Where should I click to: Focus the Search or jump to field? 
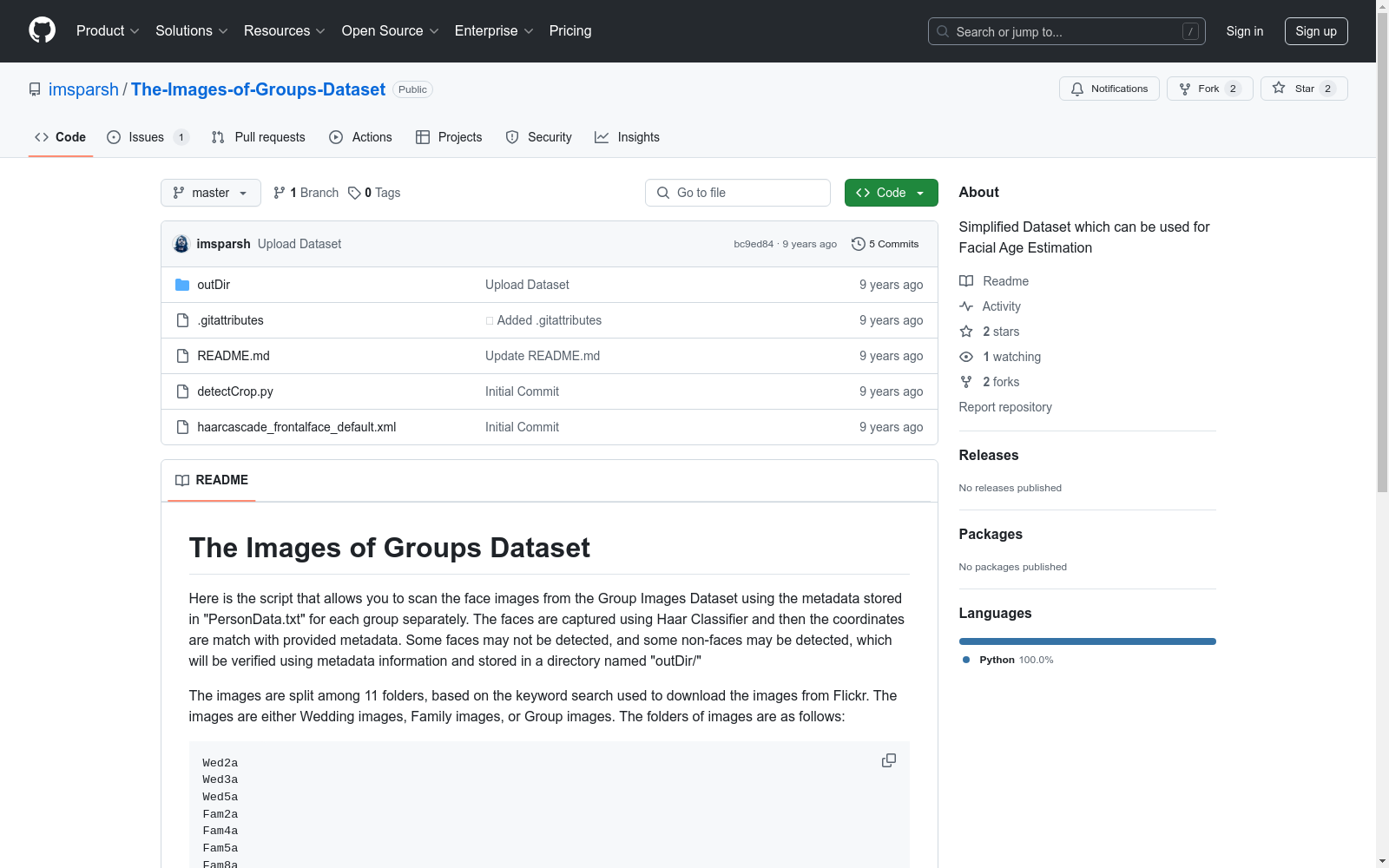pyautogui.click(x=1066, y=31)
